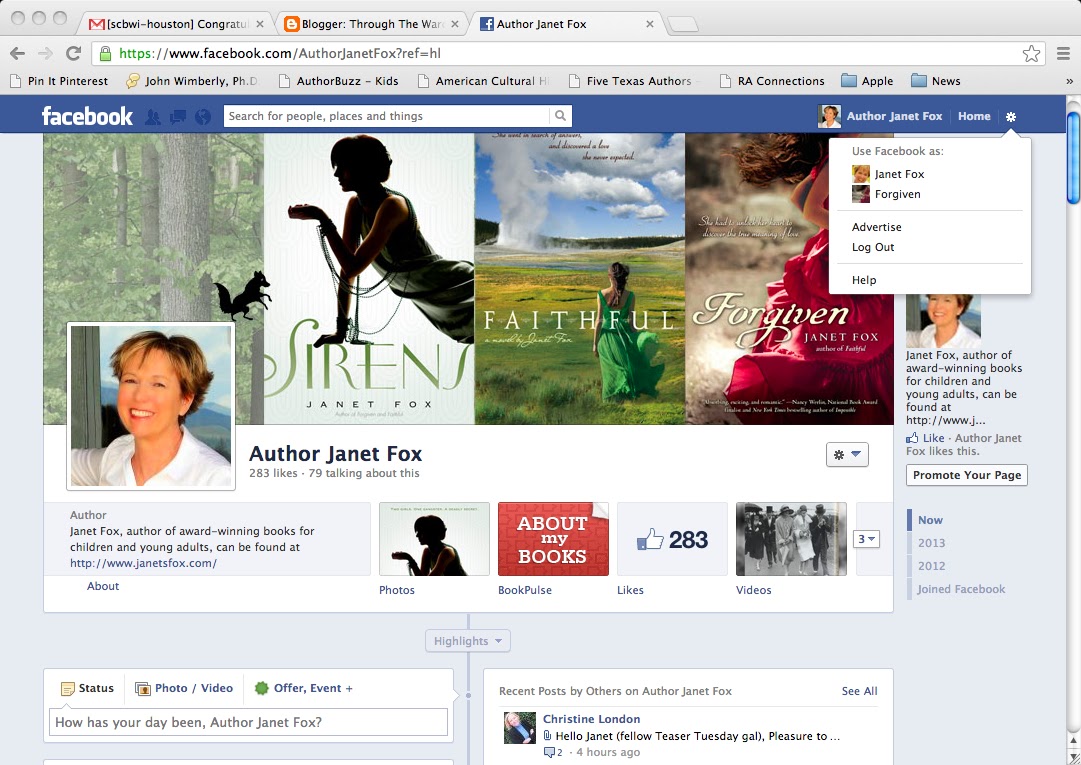Image resolution: width=1081 pixels, height=765 pixels.
Task: Click the green SSL lock icon
Action: coord(105,53)
